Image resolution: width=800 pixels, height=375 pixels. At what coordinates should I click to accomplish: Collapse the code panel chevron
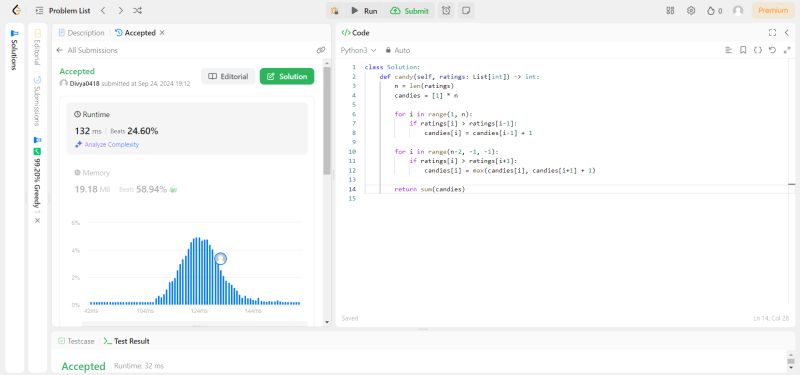coord(787,33)
